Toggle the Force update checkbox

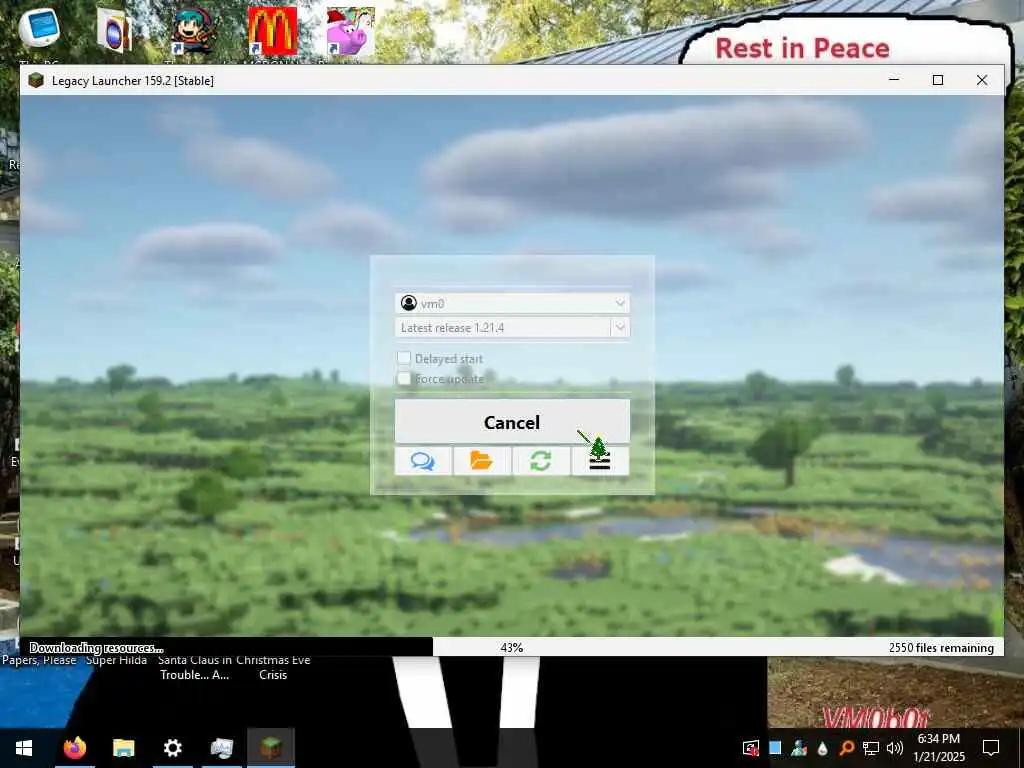[x=404, y=379]
